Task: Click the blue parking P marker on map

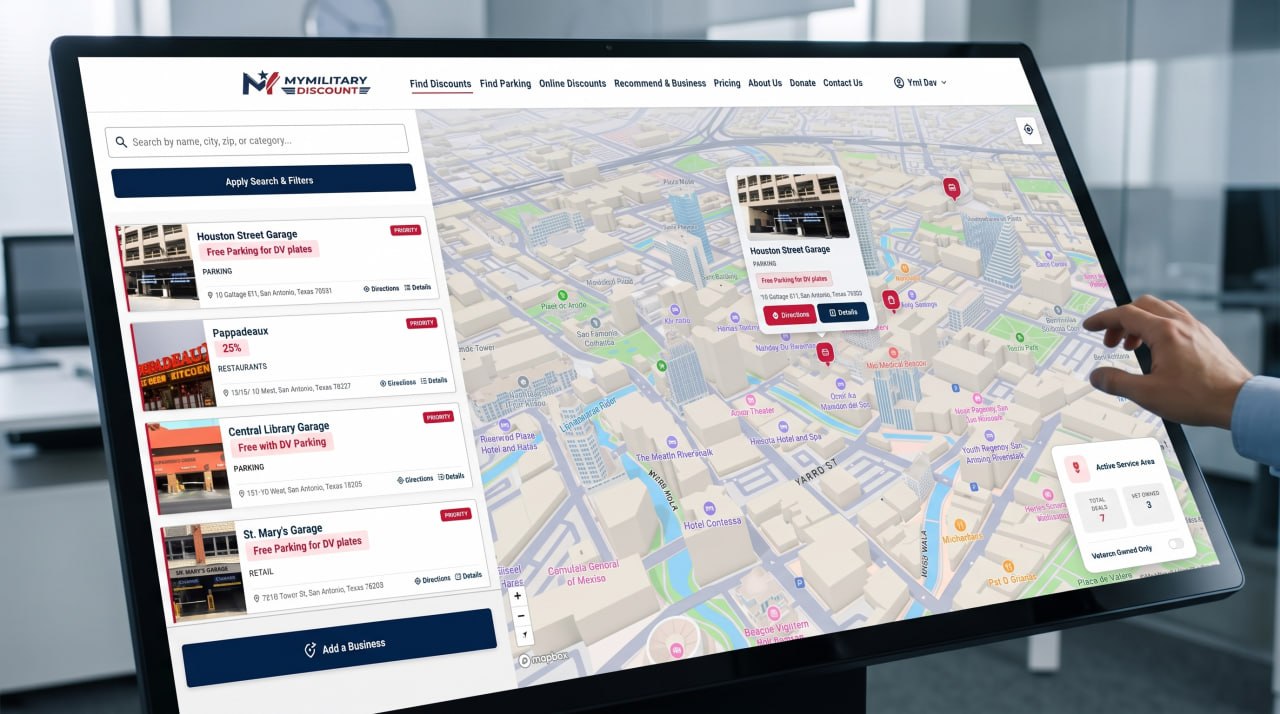Action: pos(798,582)
